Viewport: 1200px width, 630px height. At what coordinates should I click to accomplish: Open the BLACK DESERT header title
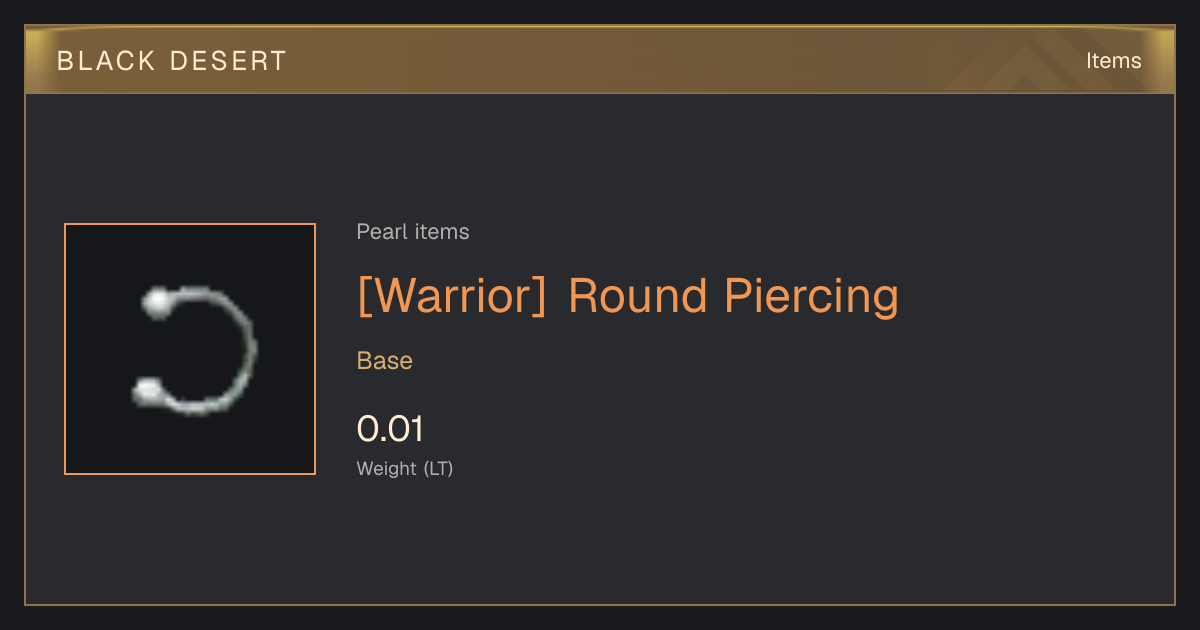(172, 61)
